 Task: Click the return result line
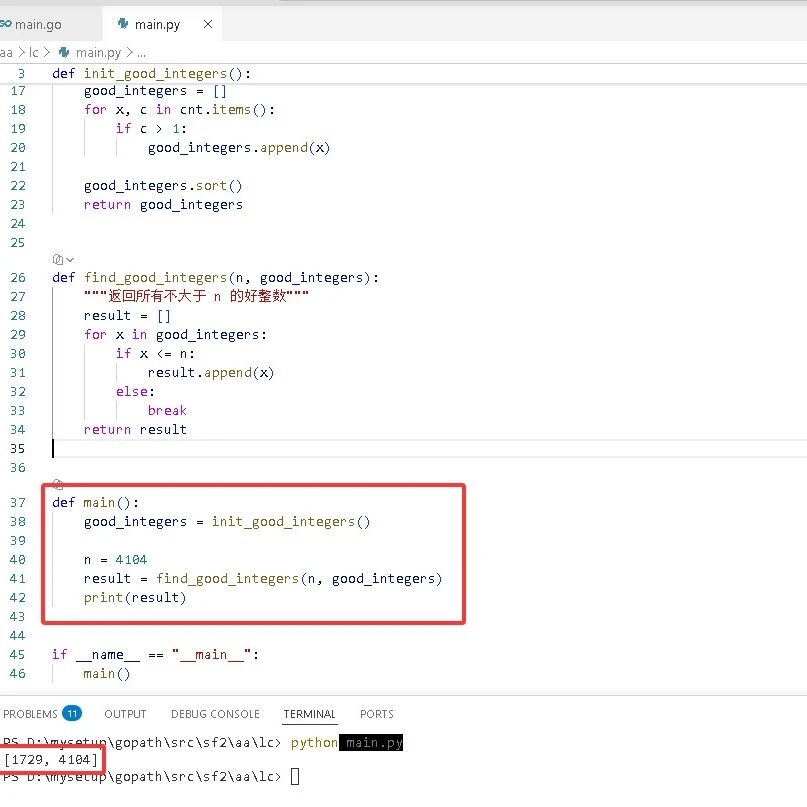(135, 430)
